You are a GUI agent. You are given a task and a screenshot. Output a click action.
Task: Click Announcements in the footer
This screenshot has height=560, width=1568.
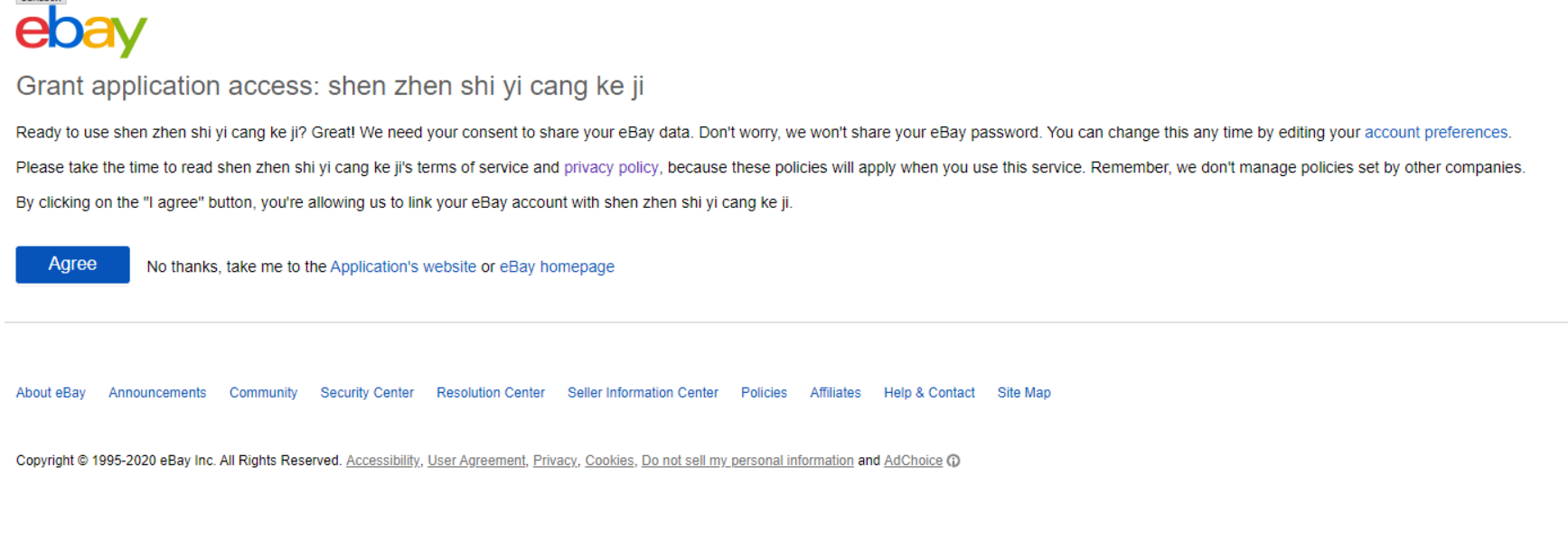pos(157,393)
